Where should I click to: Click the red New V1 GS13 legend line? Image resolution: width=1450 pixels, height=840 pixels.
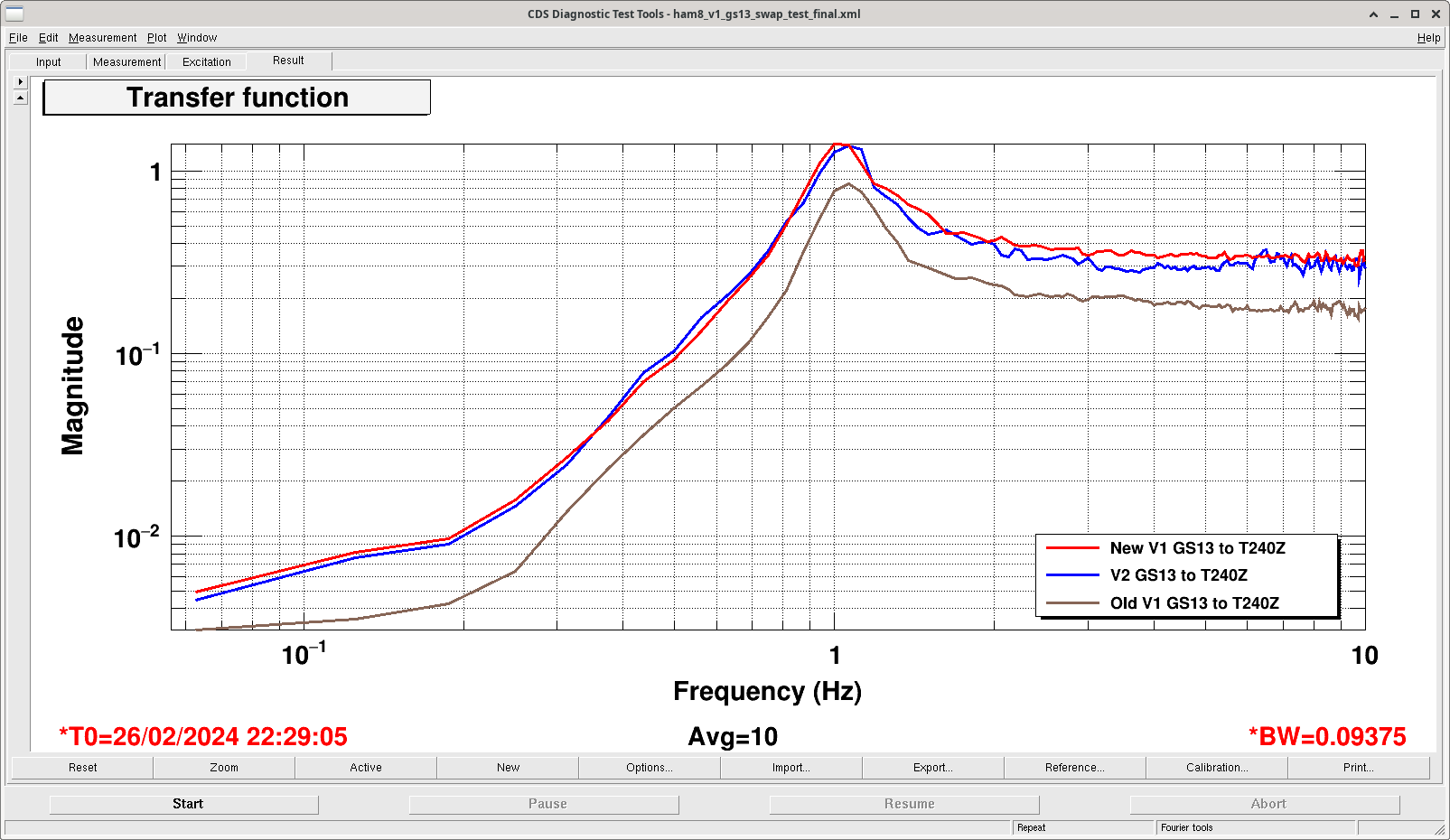click(1072, 548)
